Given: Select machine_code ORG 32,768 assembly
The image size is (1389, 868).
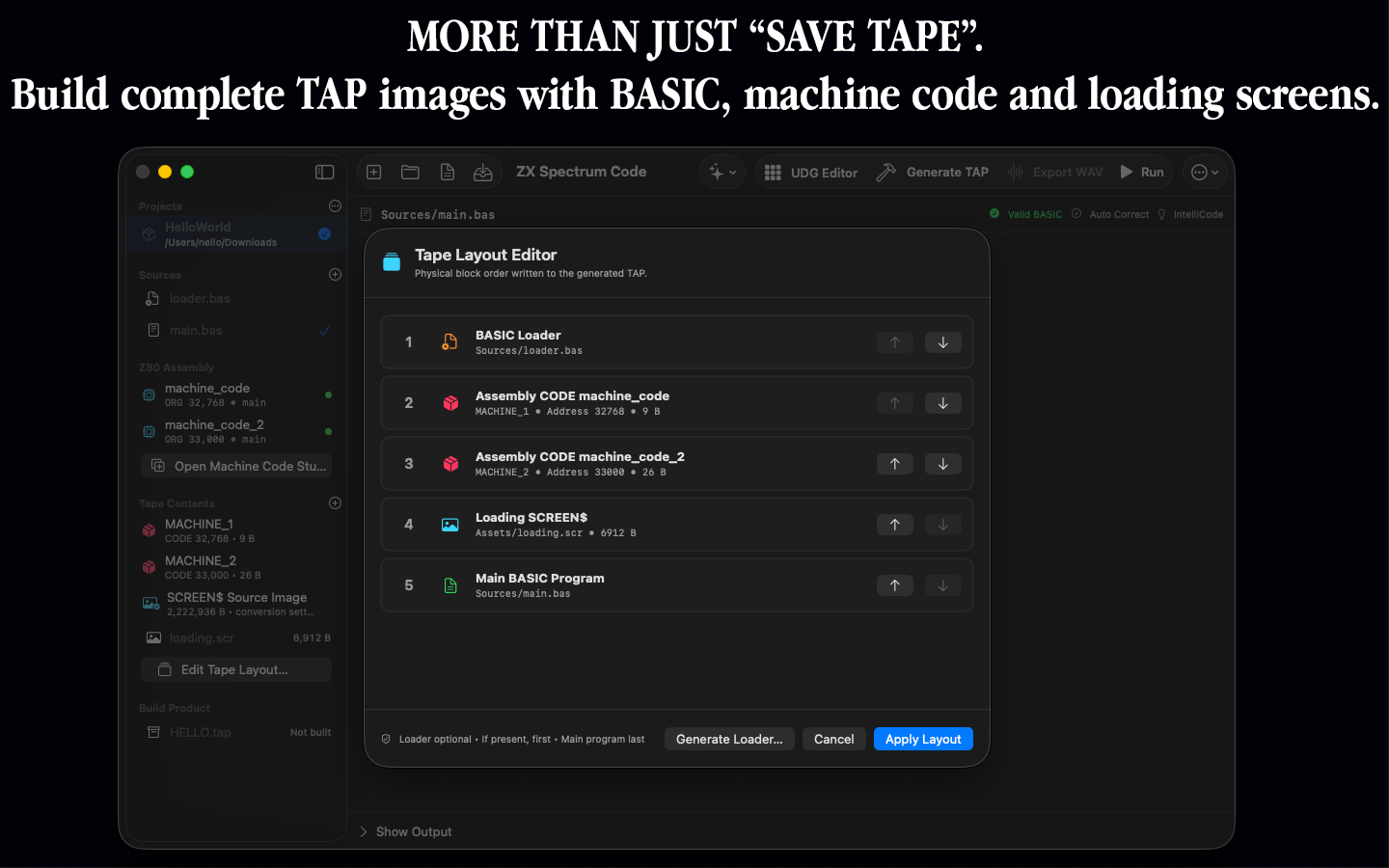Looking at the screenshot, I should click(236, 394).
